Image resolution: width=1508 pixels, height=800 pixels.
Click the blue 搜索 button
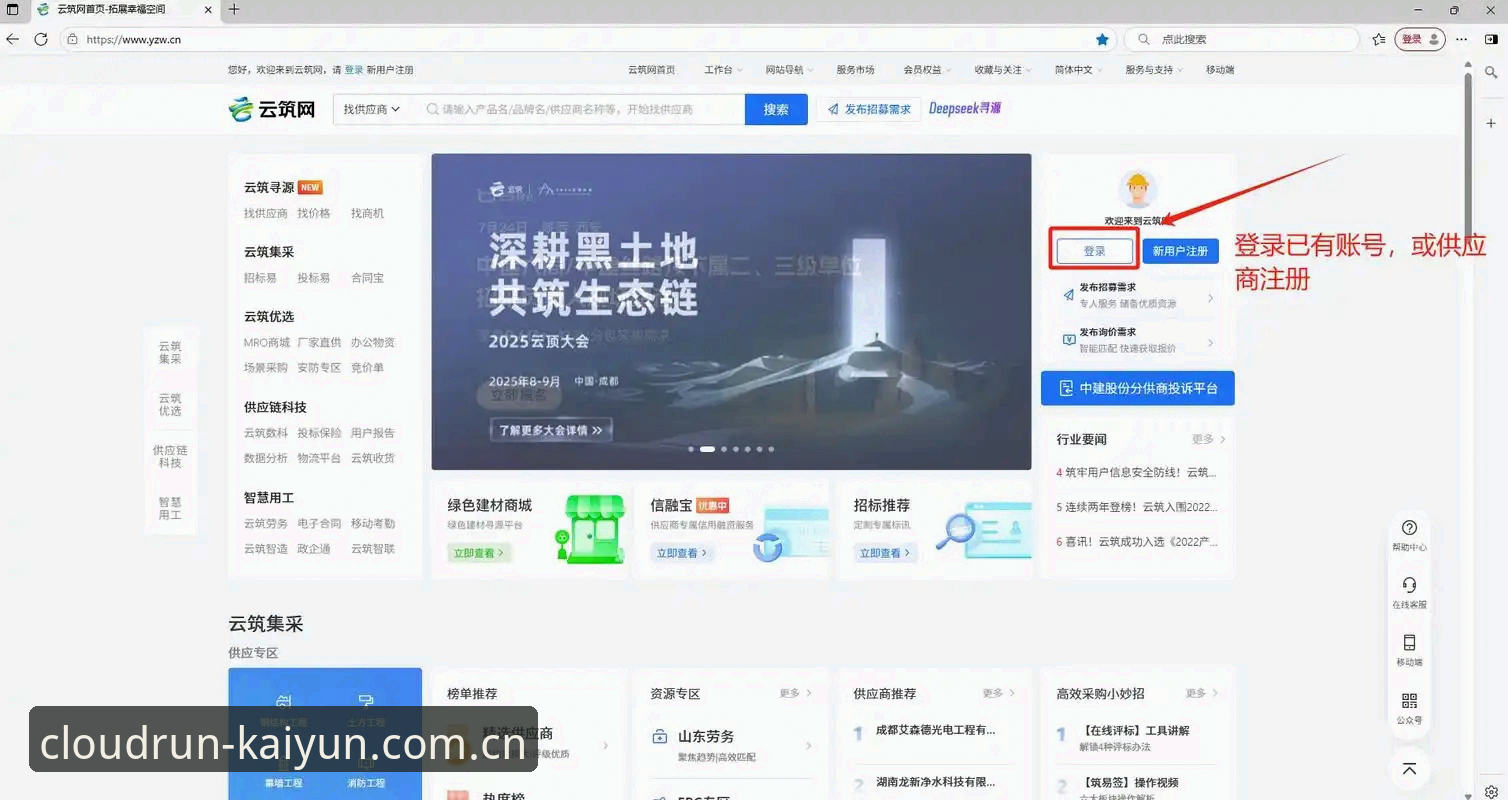(776, 109)
